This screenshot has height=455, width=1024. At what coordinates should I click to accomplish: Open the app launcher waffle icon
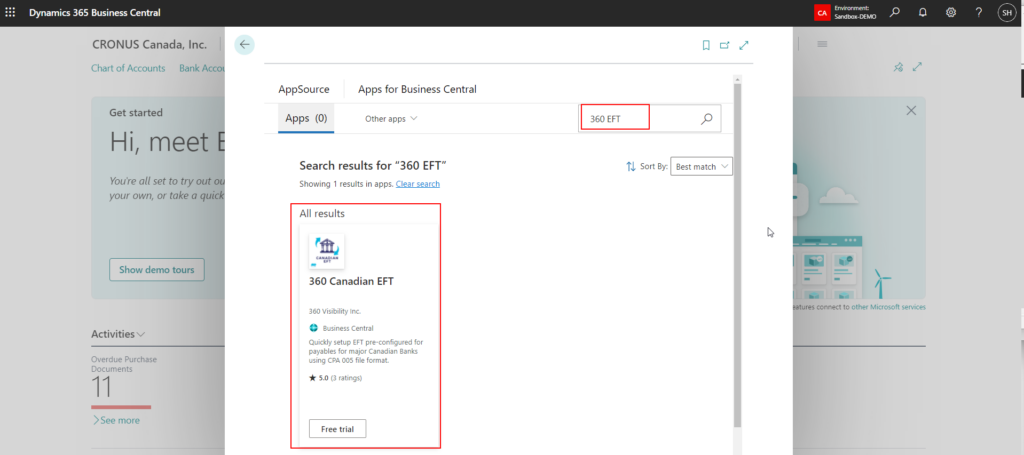tap(10, 12)
